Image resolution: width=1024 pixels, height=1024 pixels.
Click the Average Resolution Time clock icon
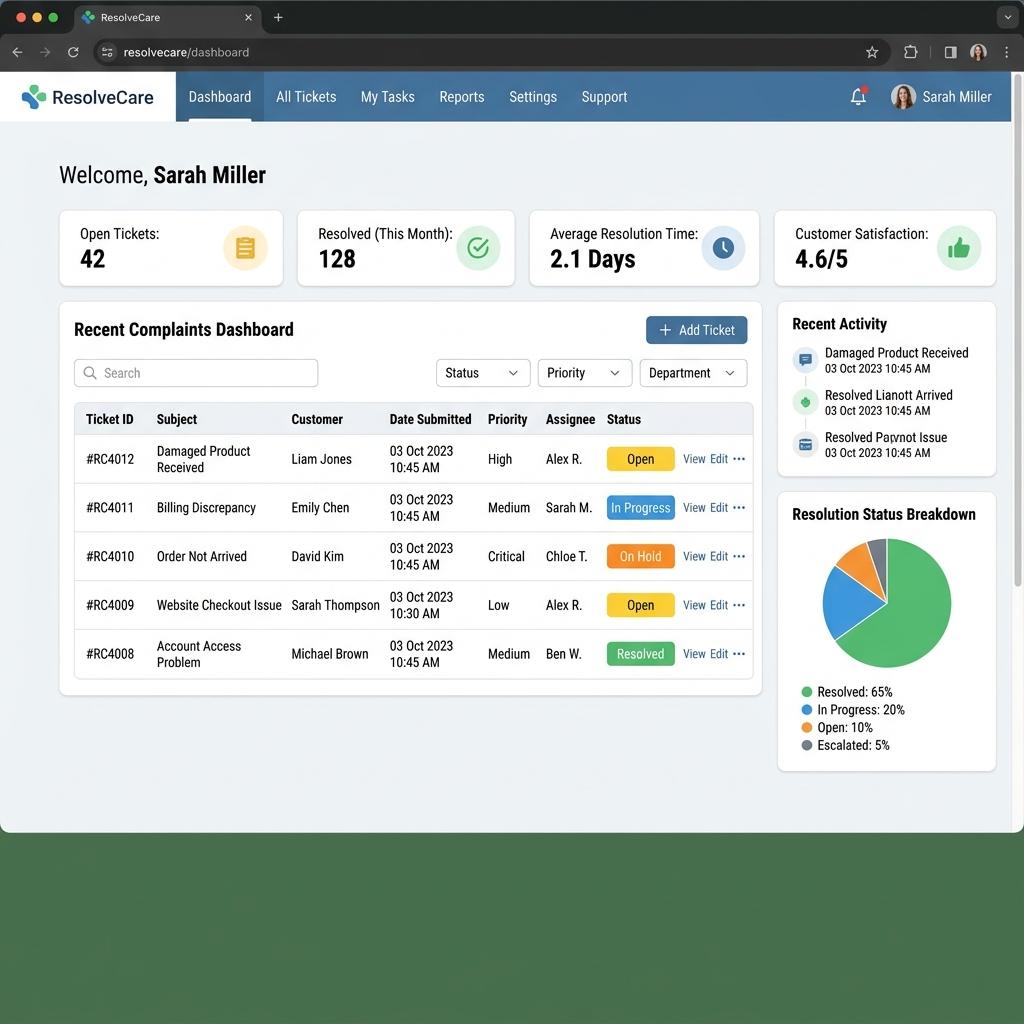coord(723,248)
